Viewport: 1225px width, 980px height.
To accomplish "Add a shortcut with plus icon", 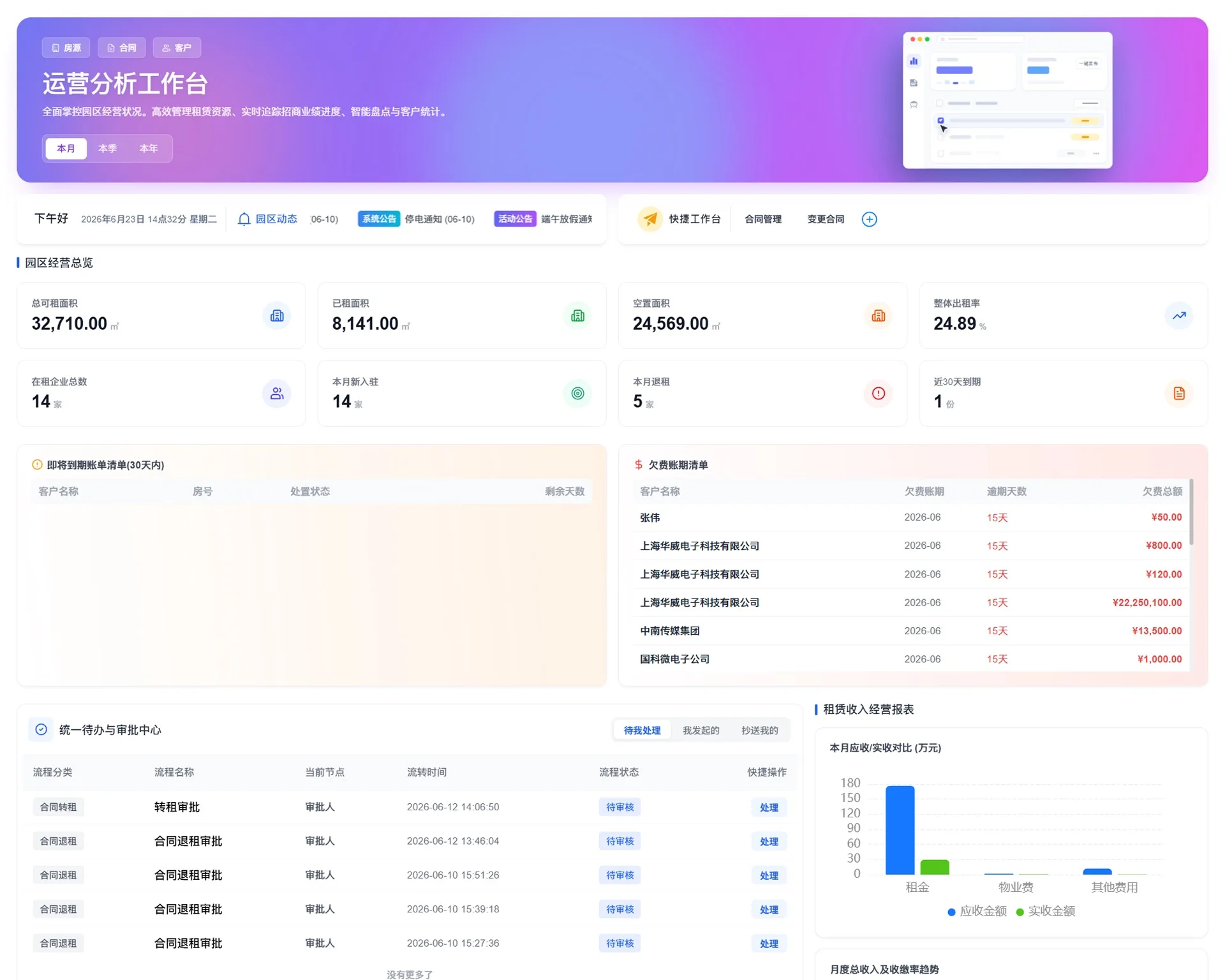I will 869,219.
